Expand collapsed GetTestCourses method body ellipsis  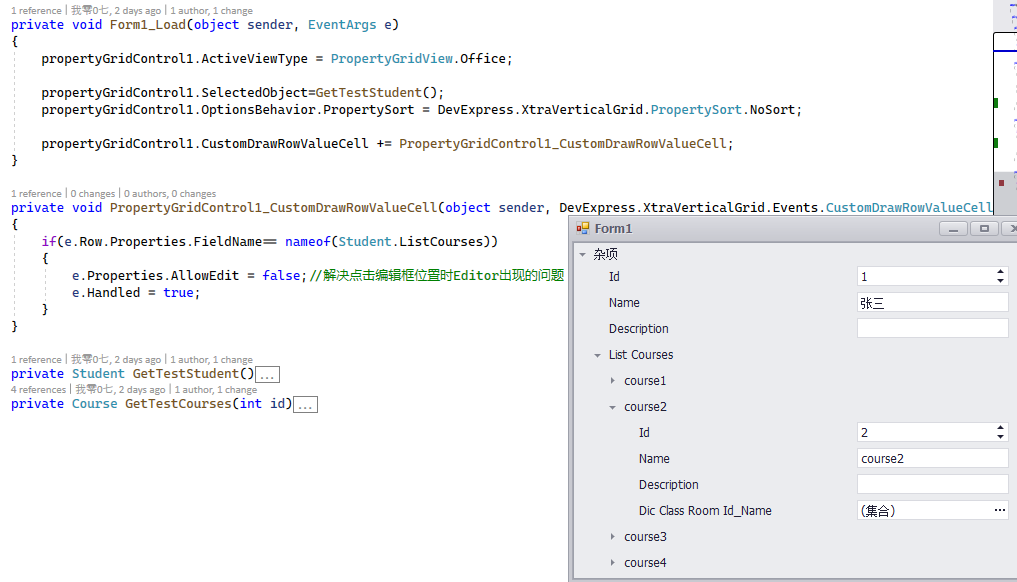[305, 404]
